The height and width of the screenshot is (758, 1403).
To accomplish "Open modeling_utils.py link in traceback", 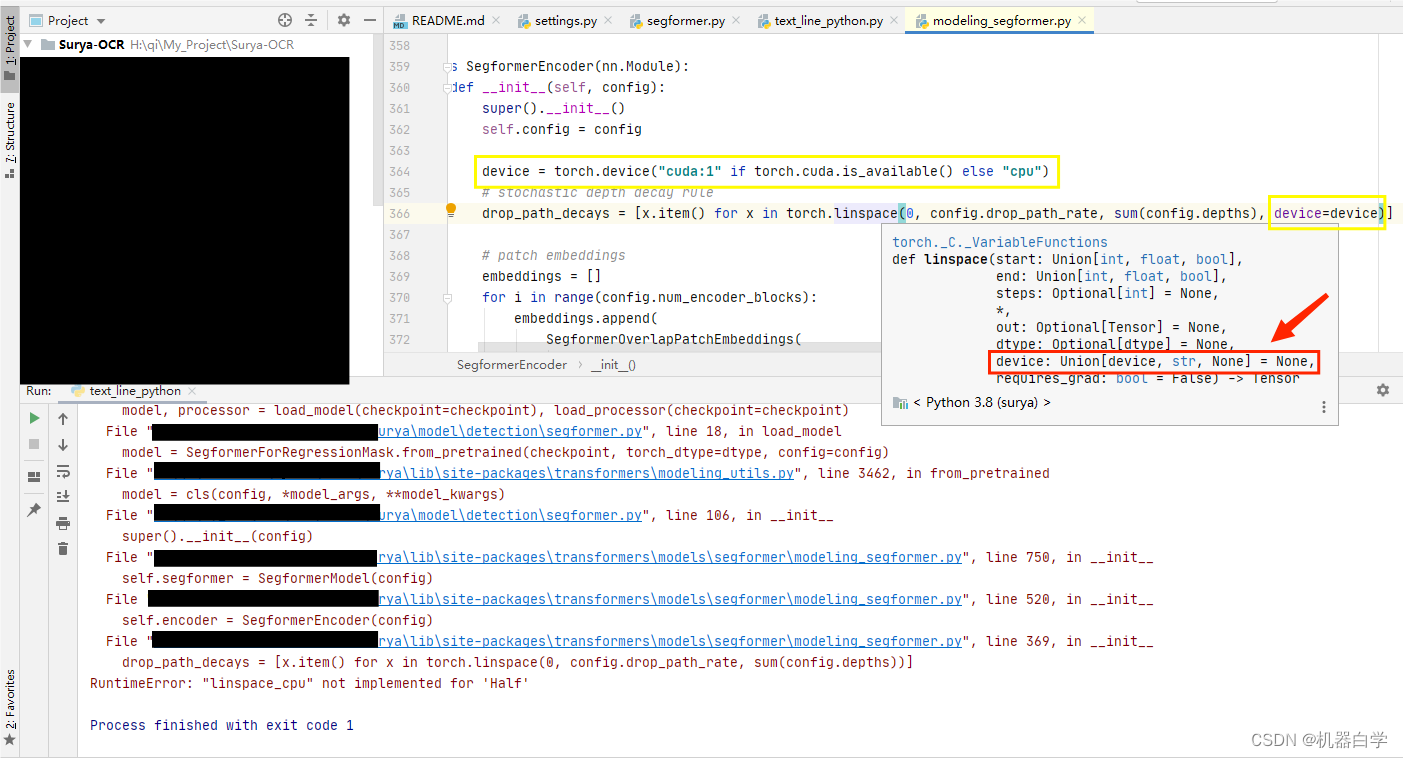I will [586, 473].
